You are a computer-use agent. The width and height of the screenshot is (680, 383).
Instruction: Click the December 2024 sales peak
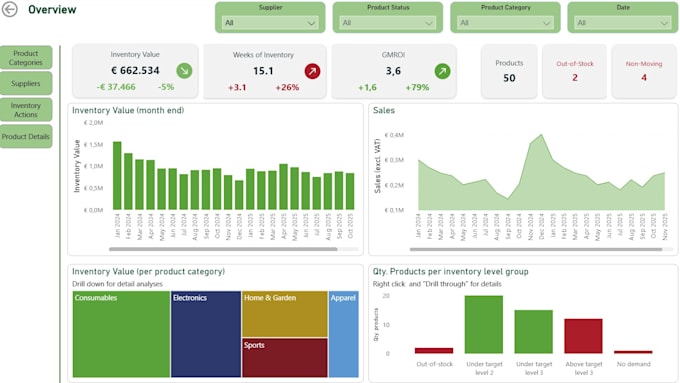[541, 135]
